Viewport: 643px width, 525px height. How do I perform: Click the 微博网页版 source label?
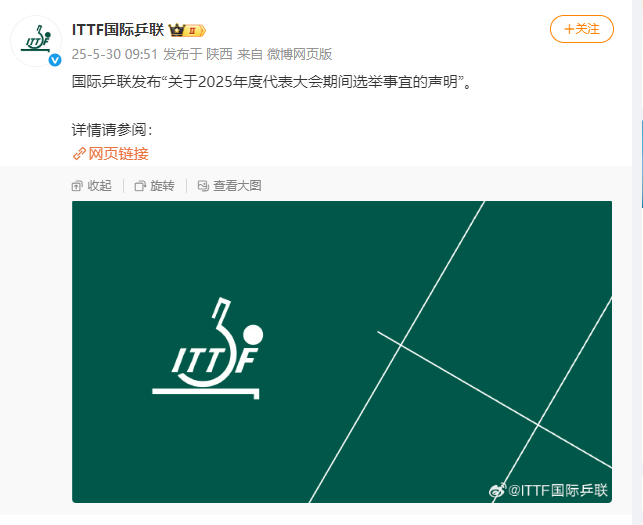(x=299, y=54)
